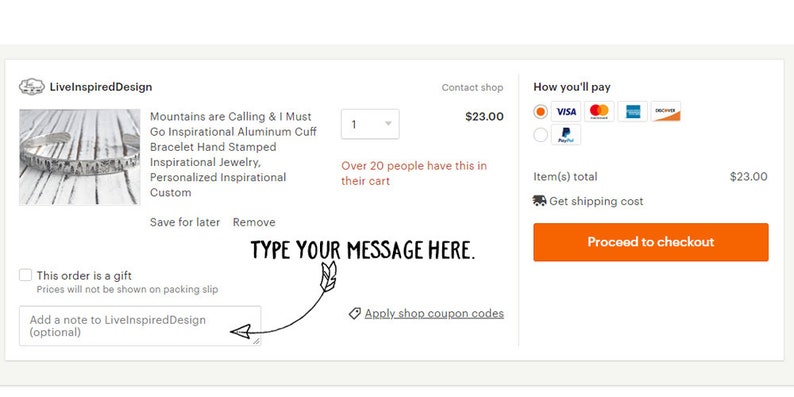Click the note to LiveInspiredDesign text field
This screenshot has width=794, height=397.
140,326
